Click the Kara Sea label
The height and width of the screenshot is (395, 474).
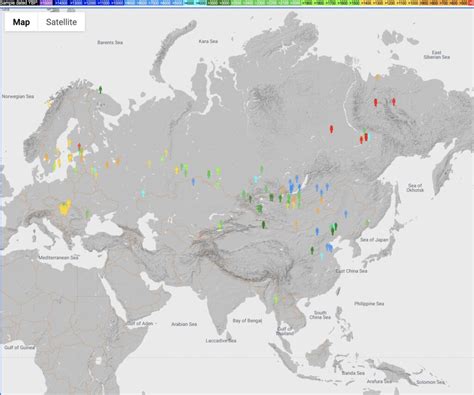point(208,41)
